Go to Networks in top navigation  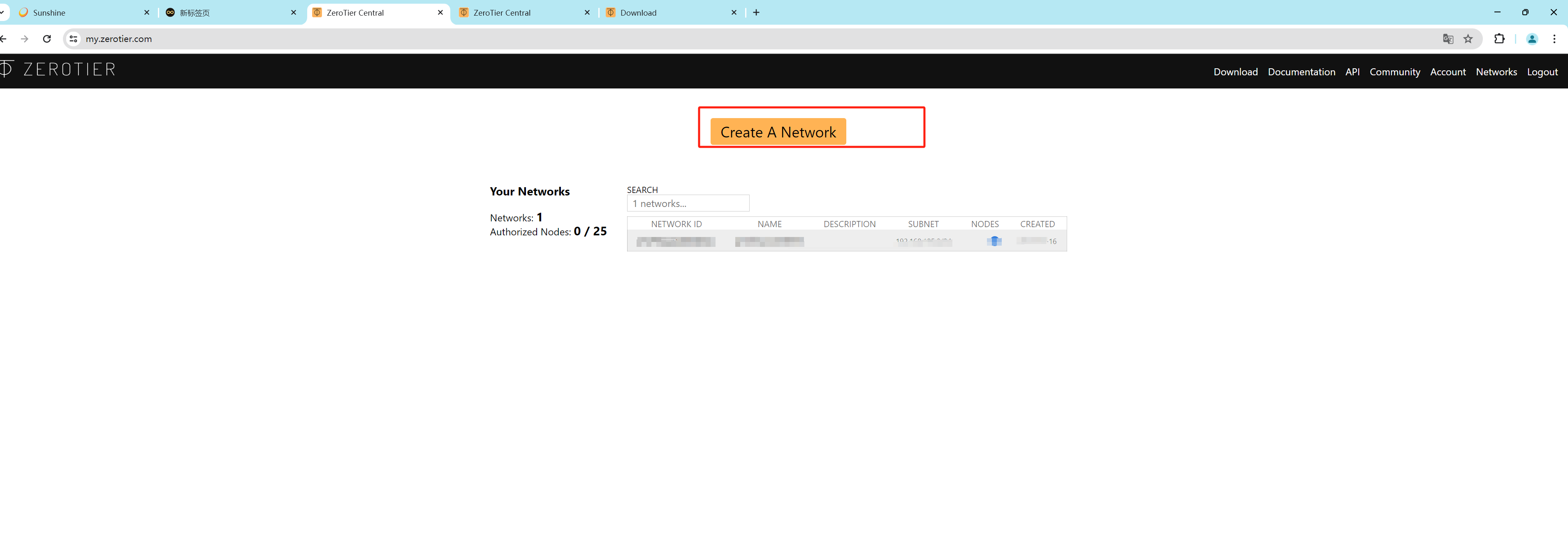tap(1496, 72)
